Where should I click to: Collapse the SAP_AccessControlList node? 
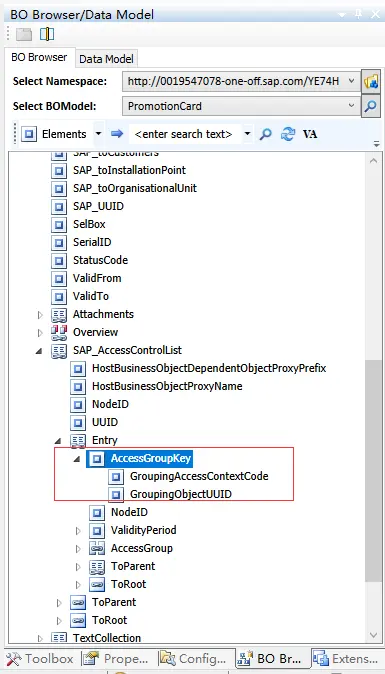pyautogui.click(x=39, y=351)
